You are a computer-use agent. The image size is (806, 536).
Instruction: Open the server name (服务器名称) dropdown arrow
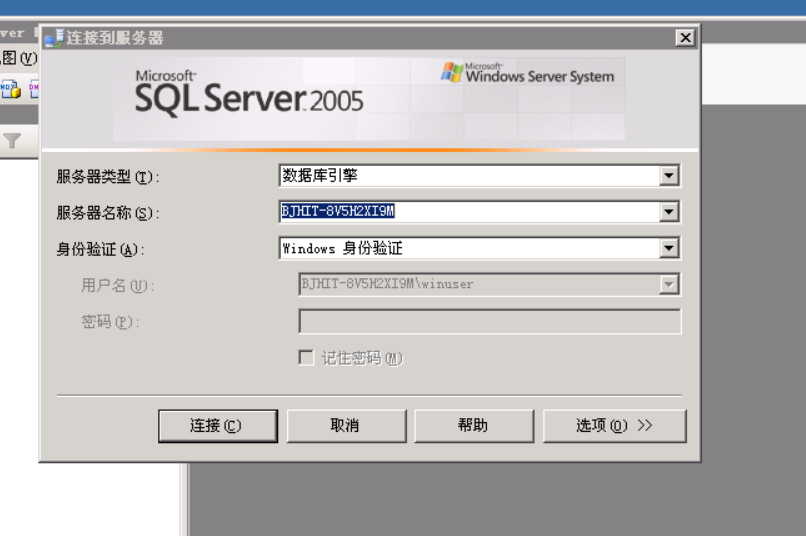click(x=669, y=212)
